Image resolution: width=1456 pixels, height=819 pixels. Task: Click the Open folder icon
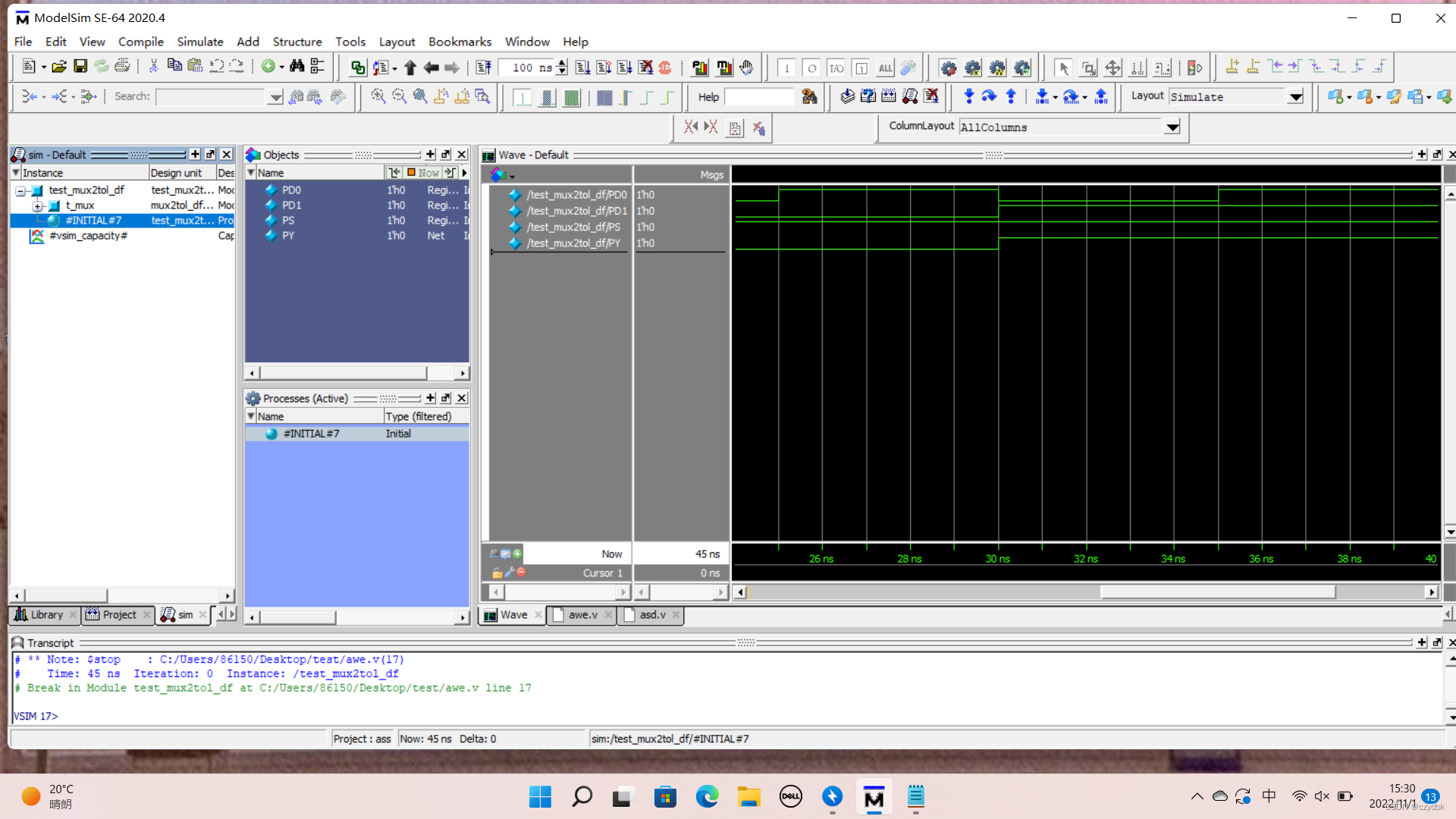point(59,67)
